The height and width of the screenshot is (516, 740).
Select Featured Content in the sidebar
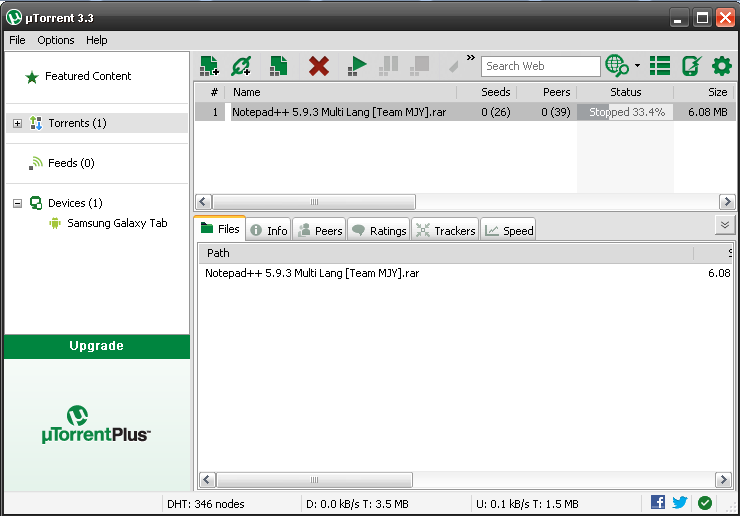coord(88,76)
